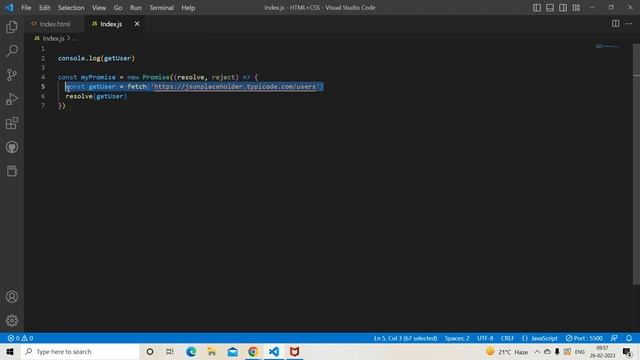Viewport: 640px width, 360px height.
Task: Show hidden system tray icons
Action: coord(537,352)
